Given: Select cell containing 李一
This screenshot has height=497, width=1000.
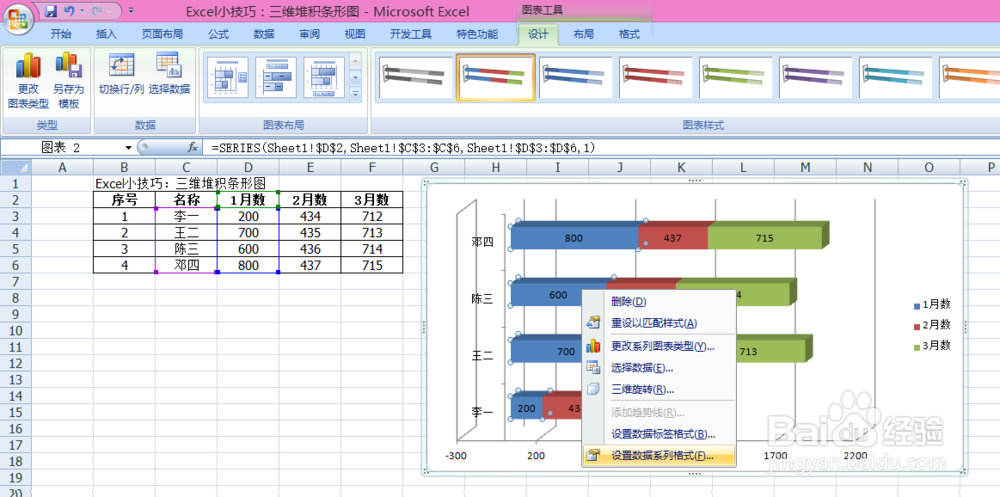Looking at the screenshot, I should pyautogui.click(x=186, y=216).
